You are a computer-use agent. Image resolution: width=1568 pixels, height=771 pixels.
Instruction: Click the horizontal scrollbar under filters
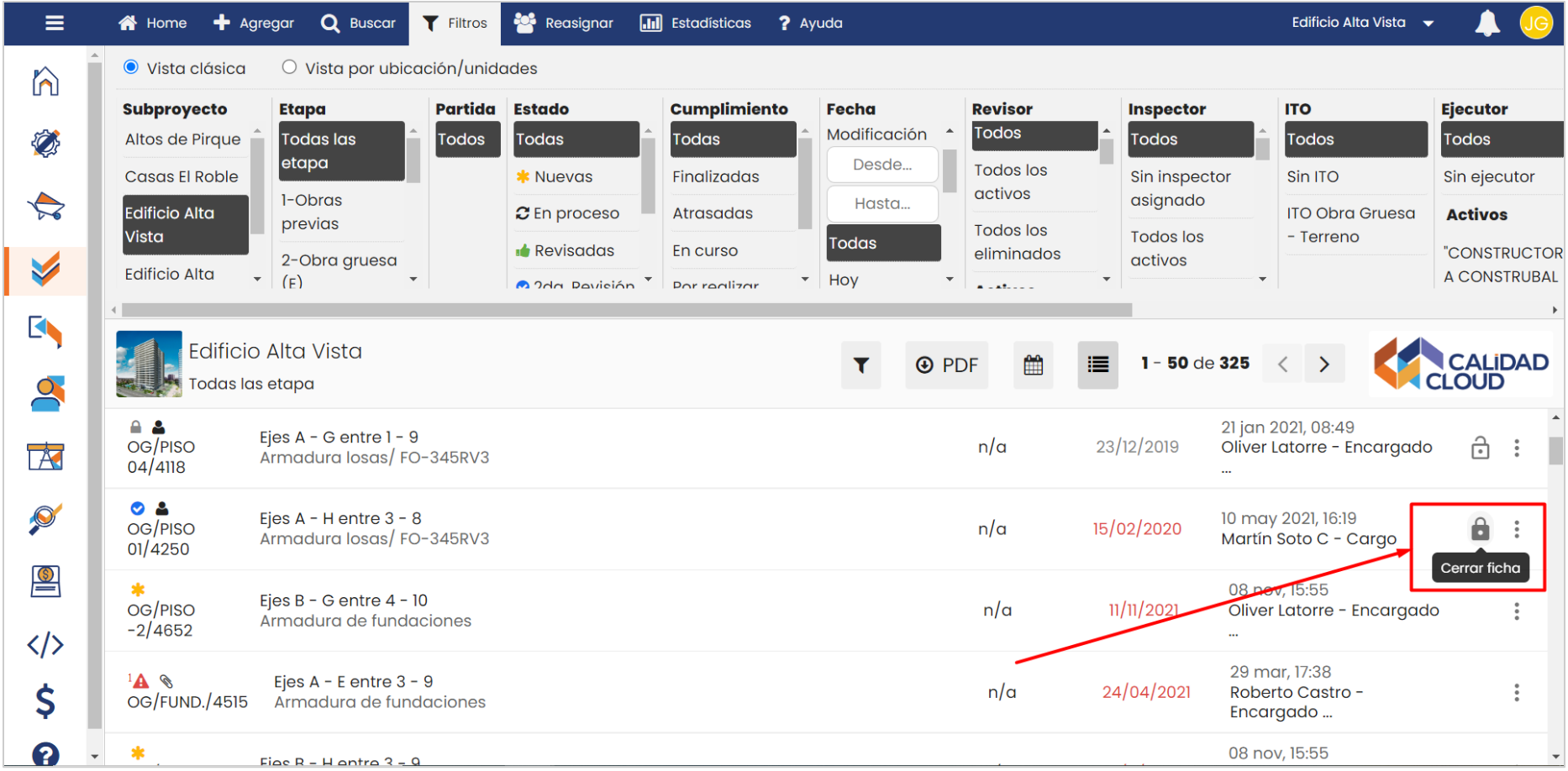pos(626,310)
